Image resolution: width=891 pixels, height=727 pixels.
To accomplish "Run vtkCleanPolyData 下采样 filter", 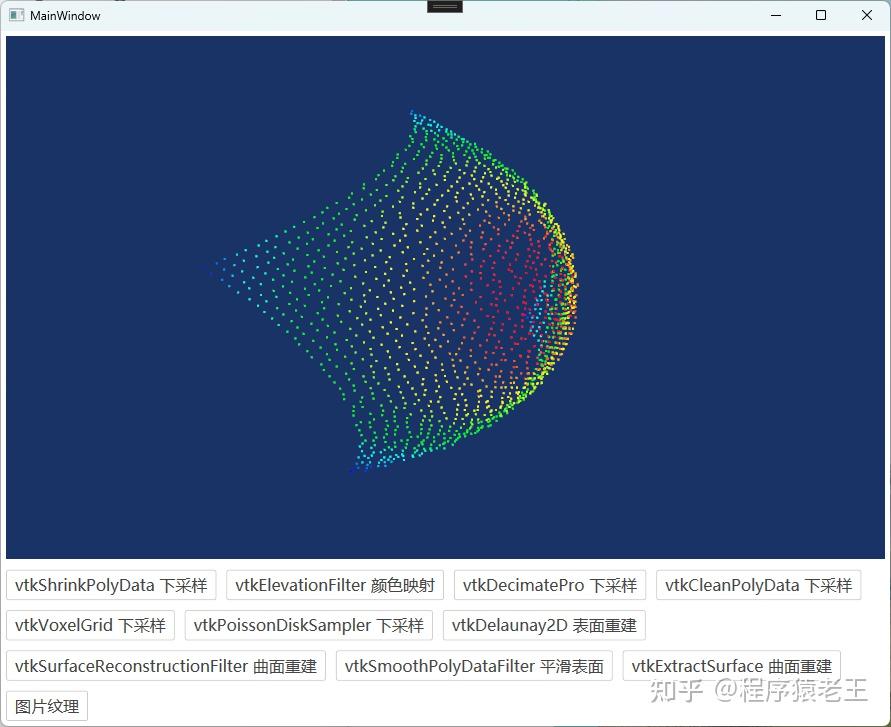I will (758, 586).
